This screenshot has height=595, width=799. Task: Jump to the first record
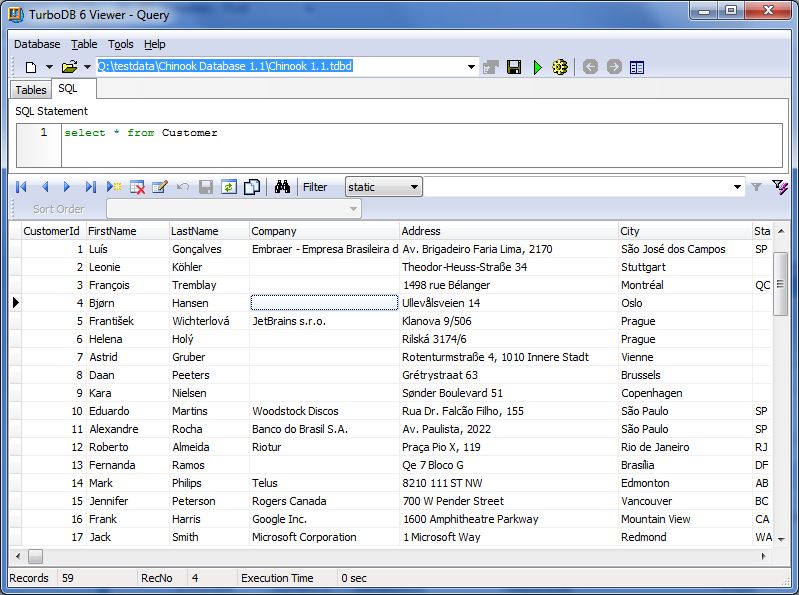(x=21, y=187)
